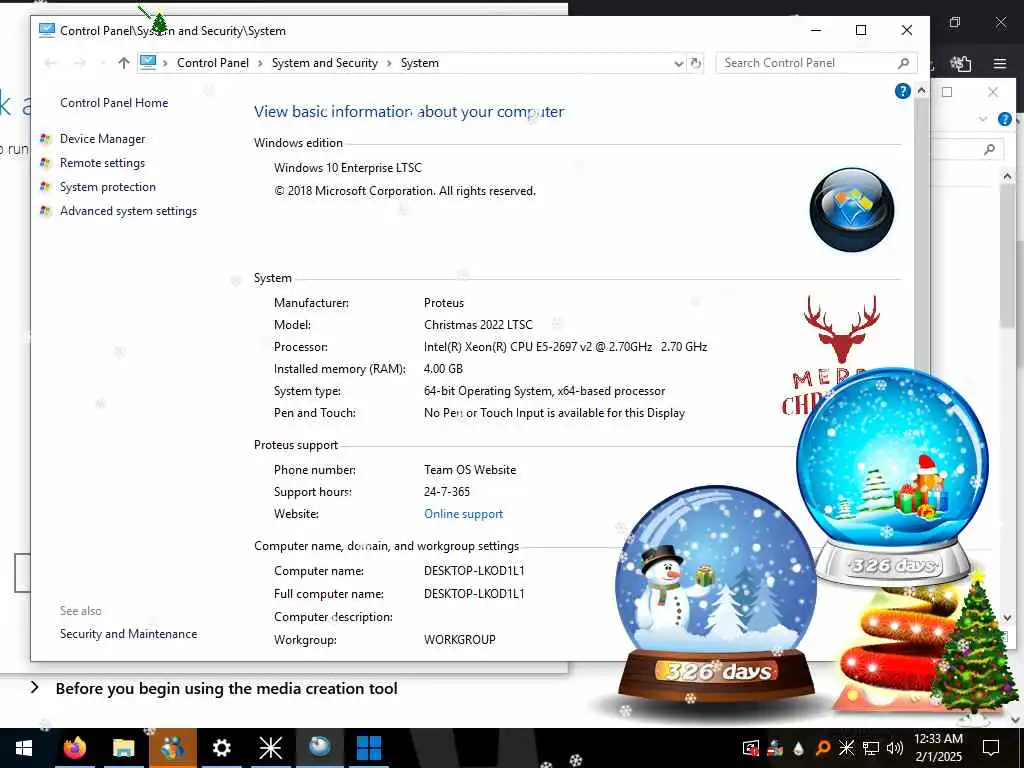Viewport: 1024px width, 768px height.
Task: Click the search magnifier in background window
Action: click(x=989, y=150)
